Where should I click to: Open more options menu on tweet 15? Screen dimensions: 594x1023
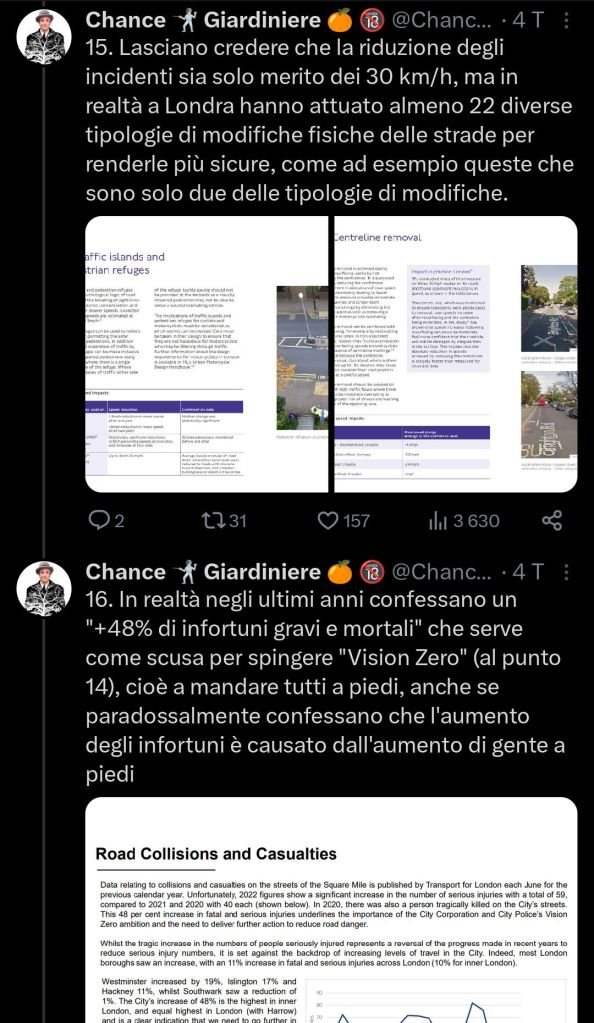pyautogui.click(x=566, y=20)
